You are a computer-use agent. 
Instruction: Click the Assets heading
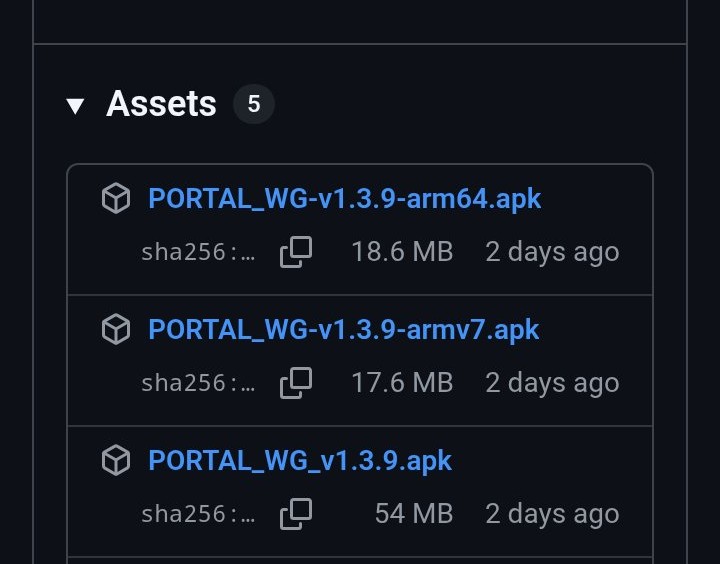click(x=161, y=104)
